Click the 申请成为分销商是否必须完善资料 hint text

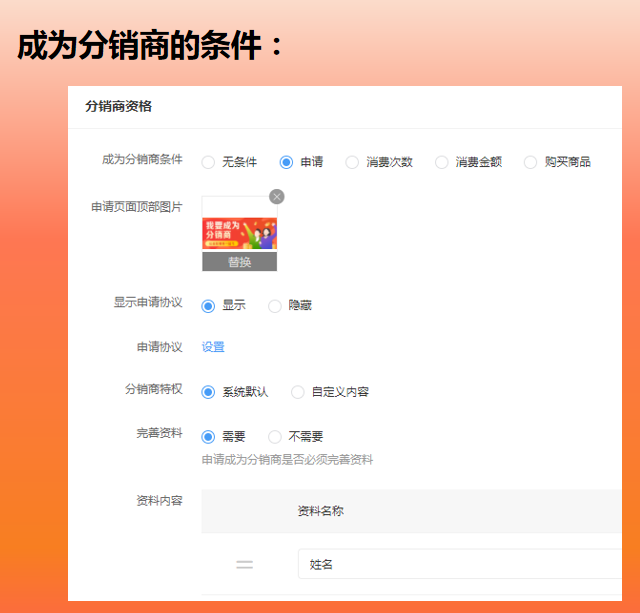pyautogui.click(x=287, y=460)
